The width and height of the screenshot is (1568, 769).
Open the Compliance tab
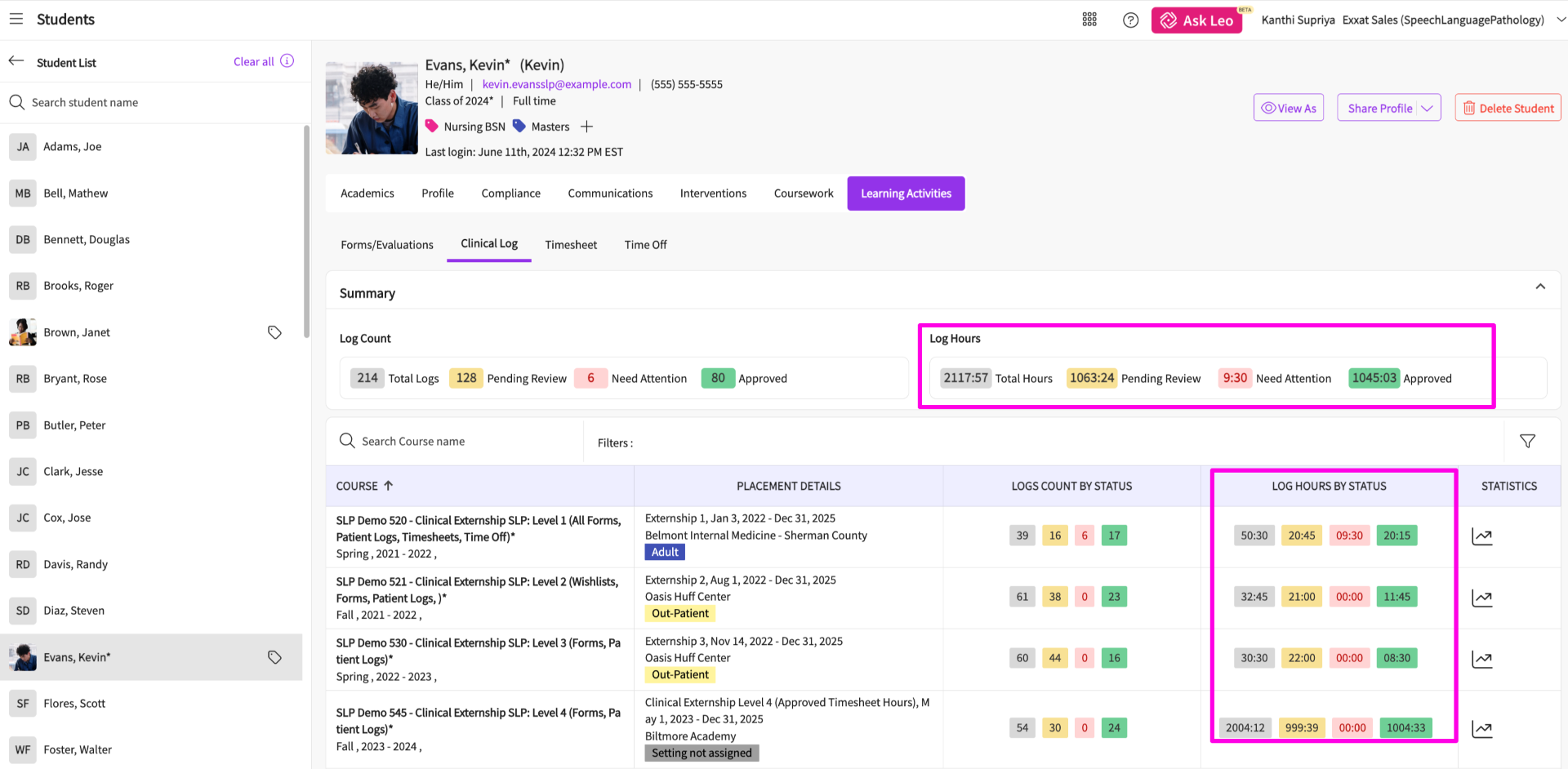(510, 193)
